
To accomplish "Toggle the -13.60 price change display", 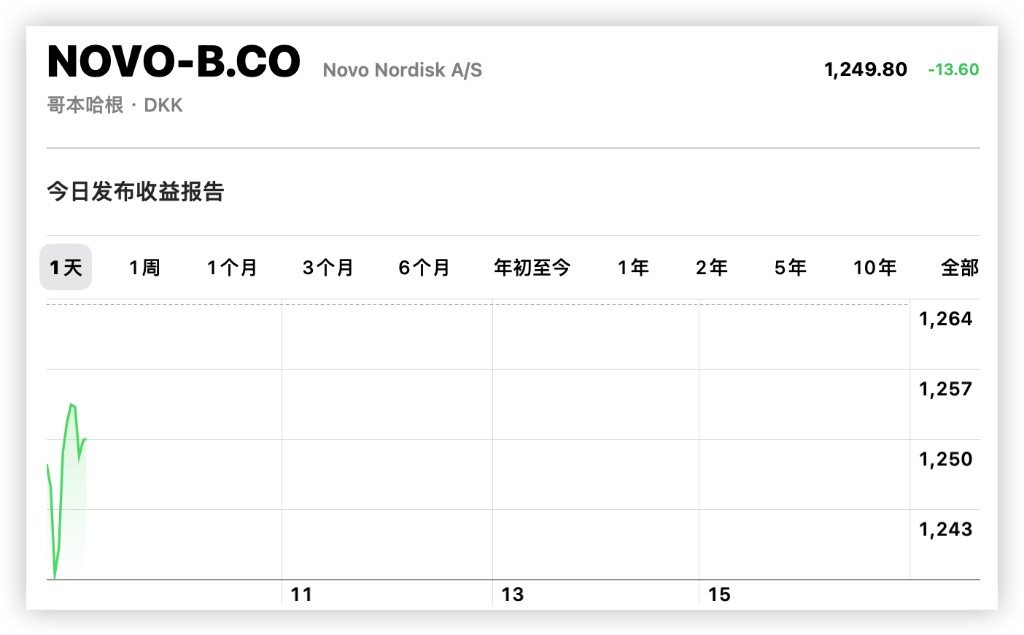I will pos(953,70).
